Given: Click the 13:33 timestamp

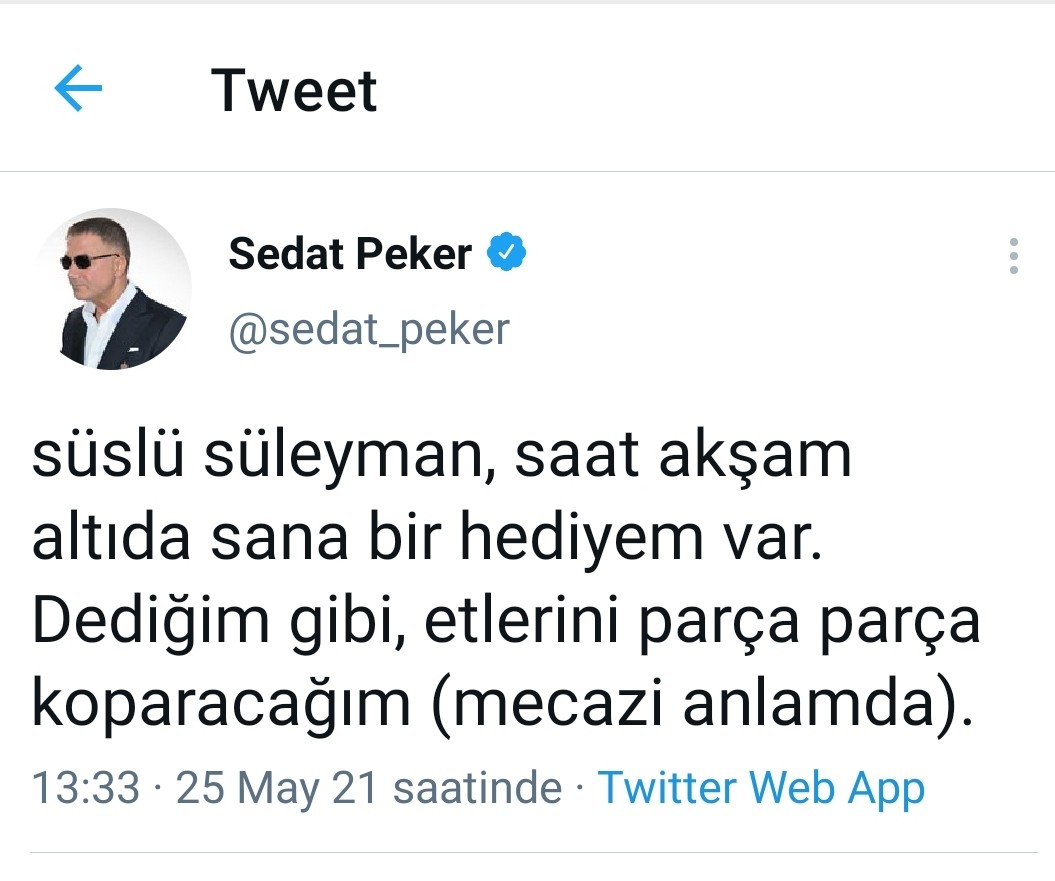Looking at the screenshot, I should [86, 787].
